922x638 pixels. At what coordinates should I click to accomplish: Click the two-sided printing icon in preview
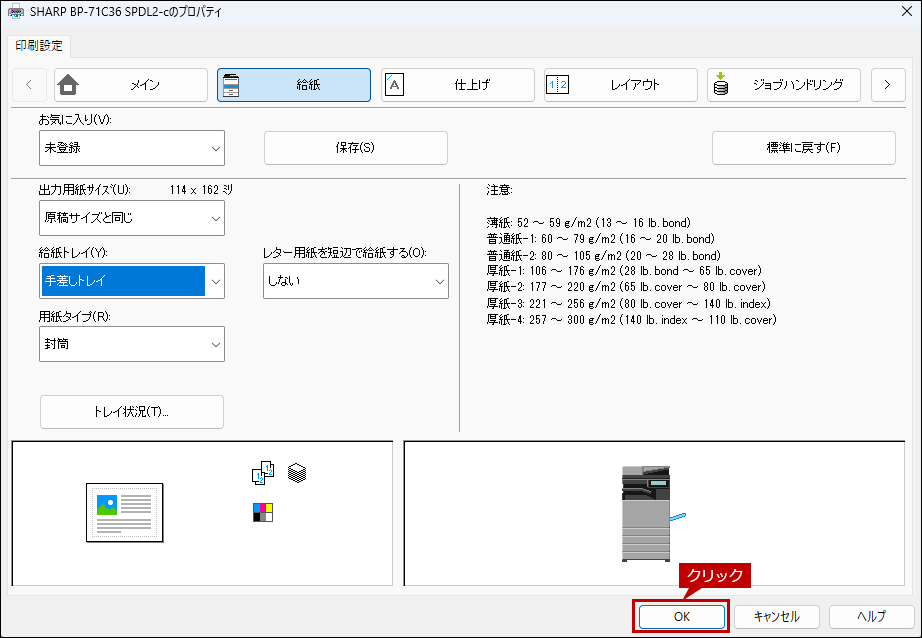click(262, 473)
